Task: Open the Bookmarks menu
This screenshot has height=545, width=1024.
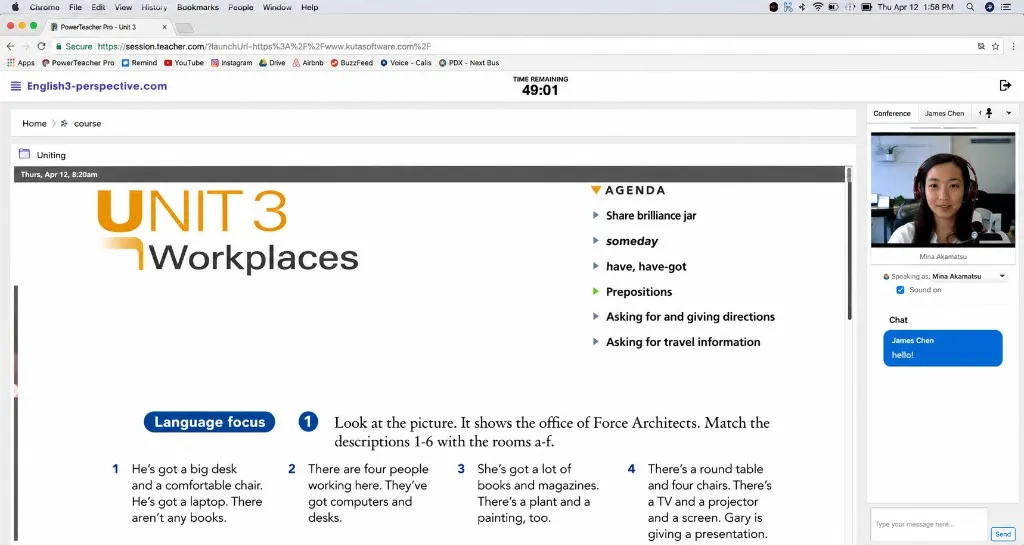Action: (x=198, y=7)
